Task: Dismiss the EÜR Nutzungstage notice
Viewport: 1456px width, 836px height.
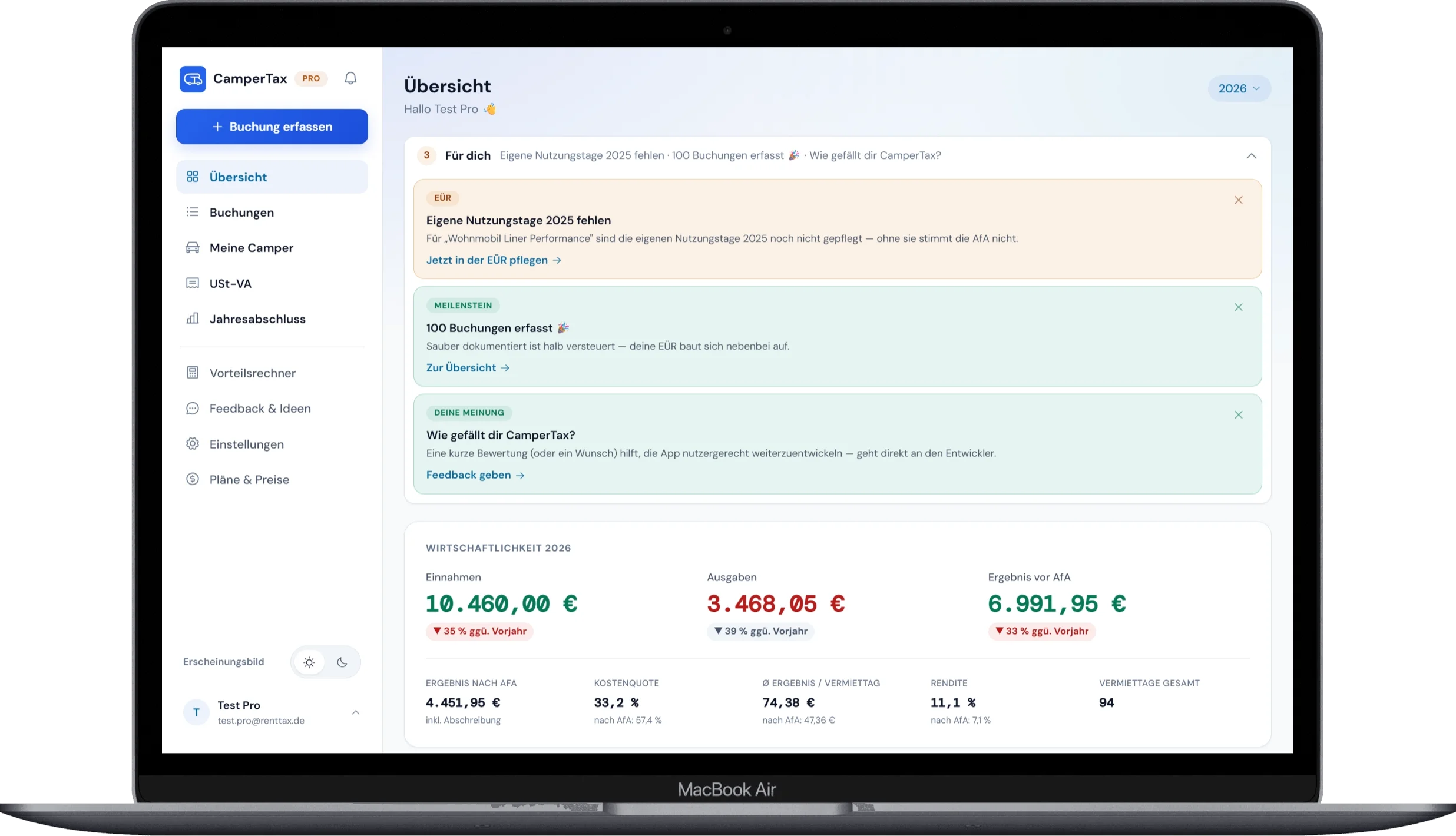Action: [1239, 200]
